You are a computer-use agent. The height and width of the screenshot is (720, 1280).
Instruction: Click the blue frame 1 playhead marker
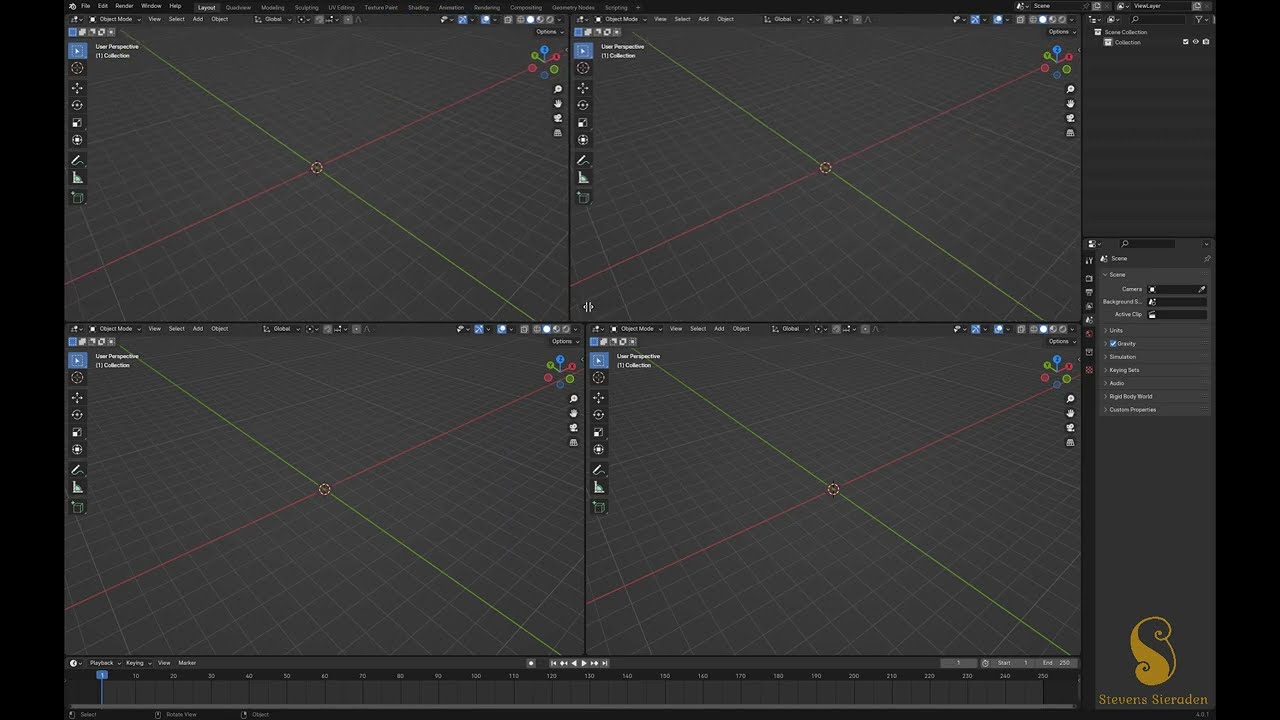pyautogui.click(x=101, y=675)
